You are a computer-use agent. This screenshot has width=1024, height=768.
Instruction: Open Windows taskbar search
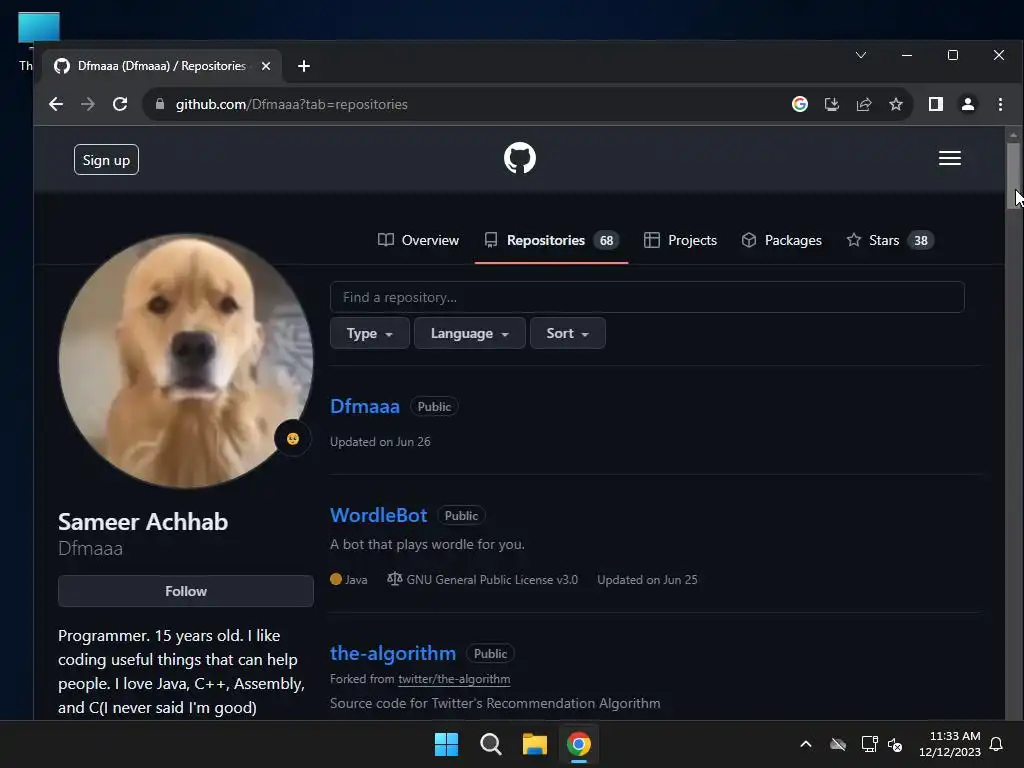click(490, 744)
